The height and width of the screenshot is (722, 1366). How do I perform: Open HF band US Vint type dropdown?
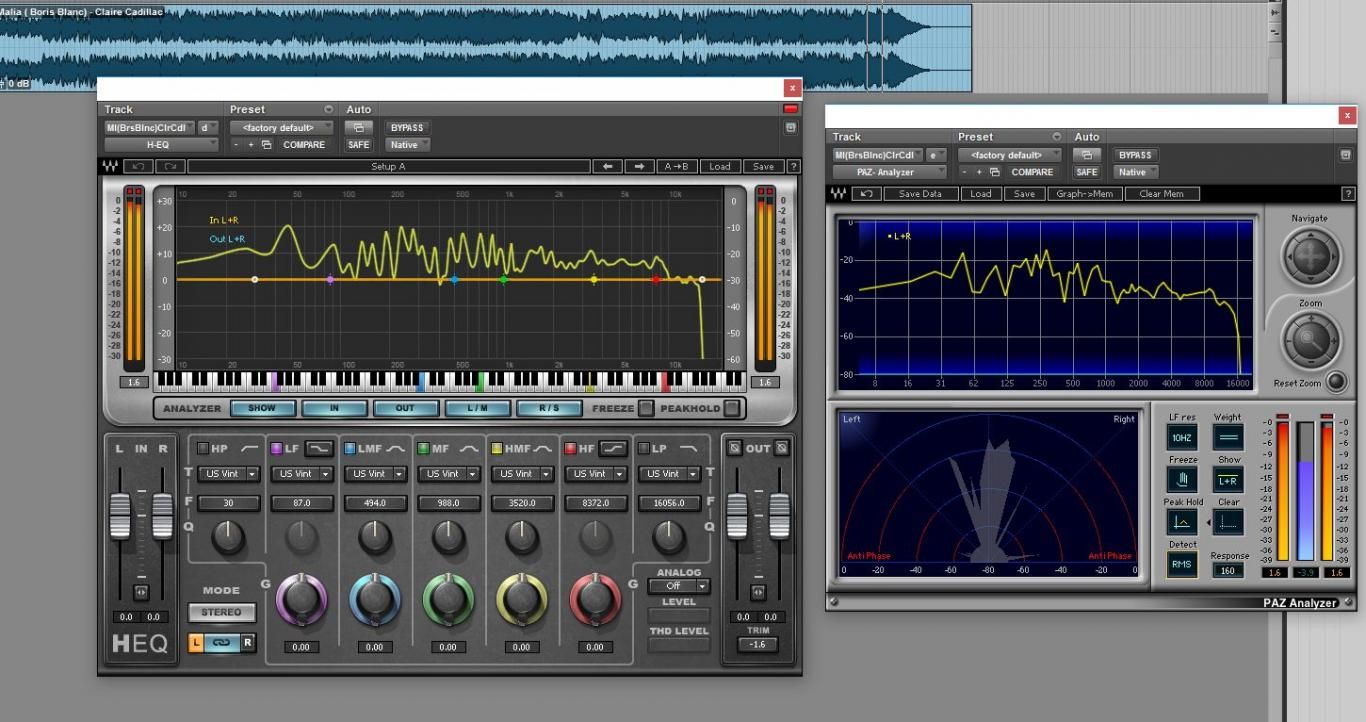click(595, 474)
